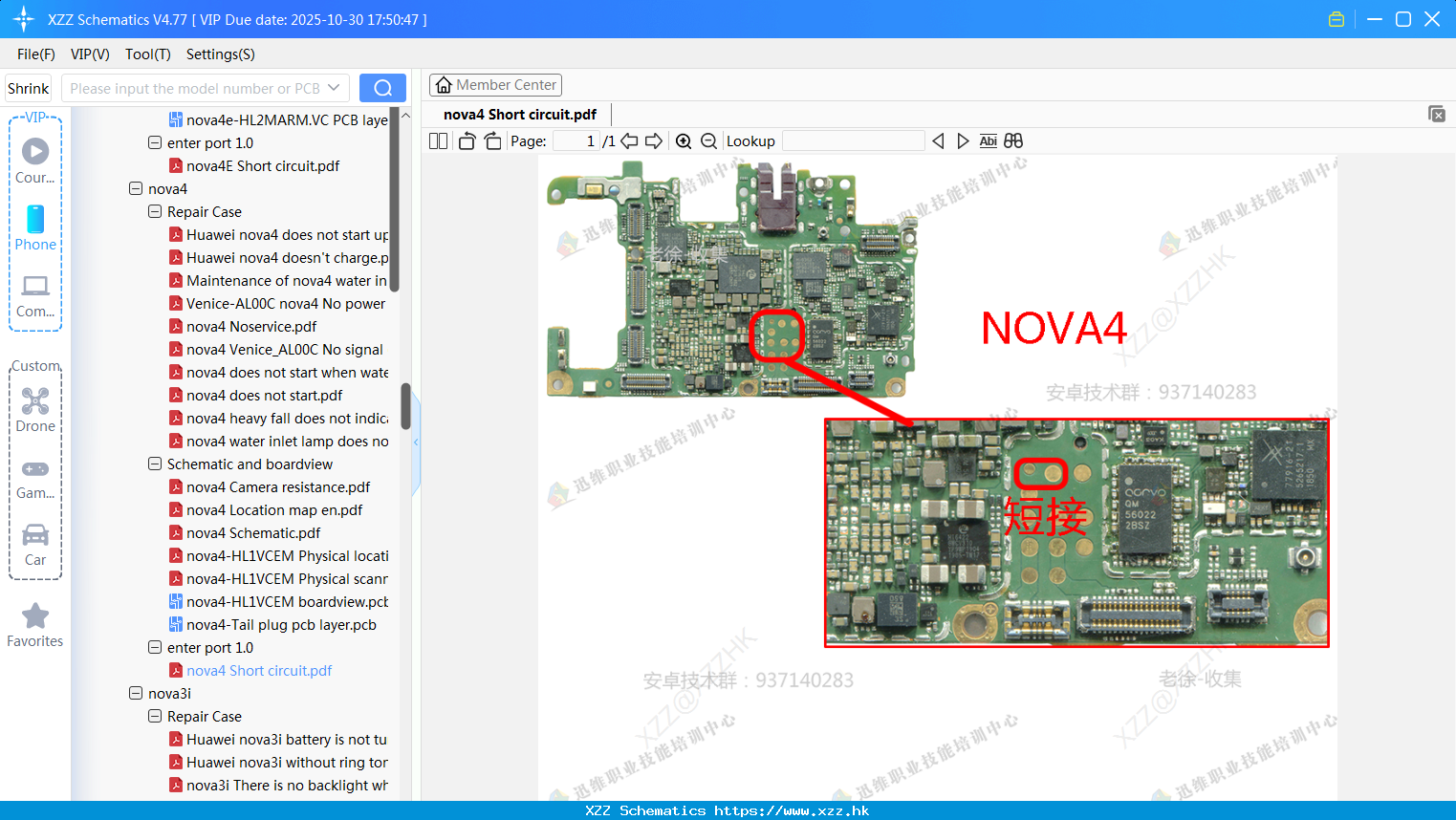Zoom in on the PDF
Viewport: 1456px width, 820px height.
(x=684, y=140)
